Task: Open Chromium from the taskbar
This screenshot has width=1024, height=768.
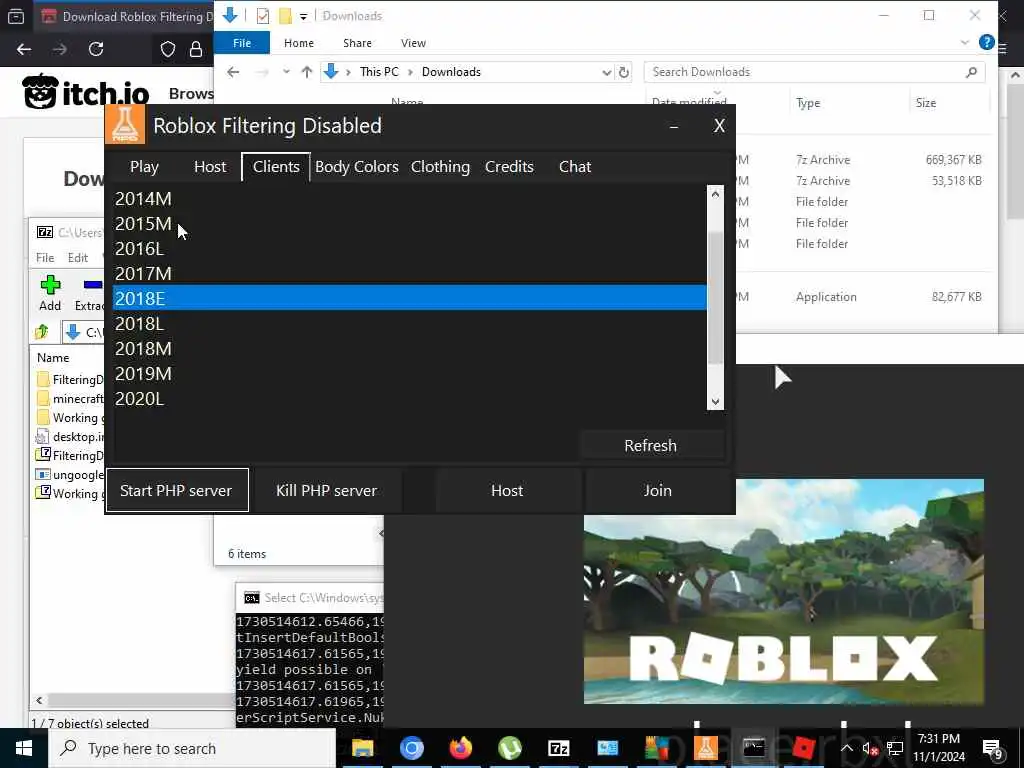Action: (411, 748)
